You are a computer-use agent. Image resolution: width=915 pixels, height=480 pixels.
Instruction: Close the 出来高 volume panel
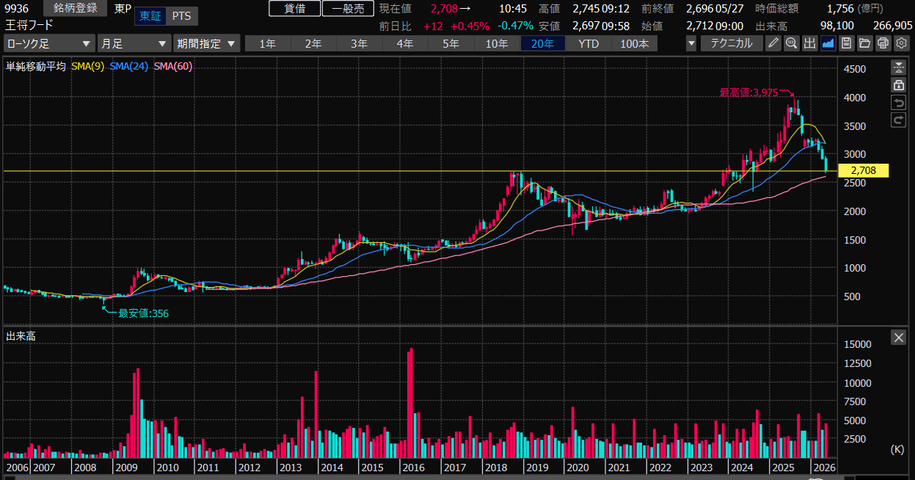click(x=899, y=337)
